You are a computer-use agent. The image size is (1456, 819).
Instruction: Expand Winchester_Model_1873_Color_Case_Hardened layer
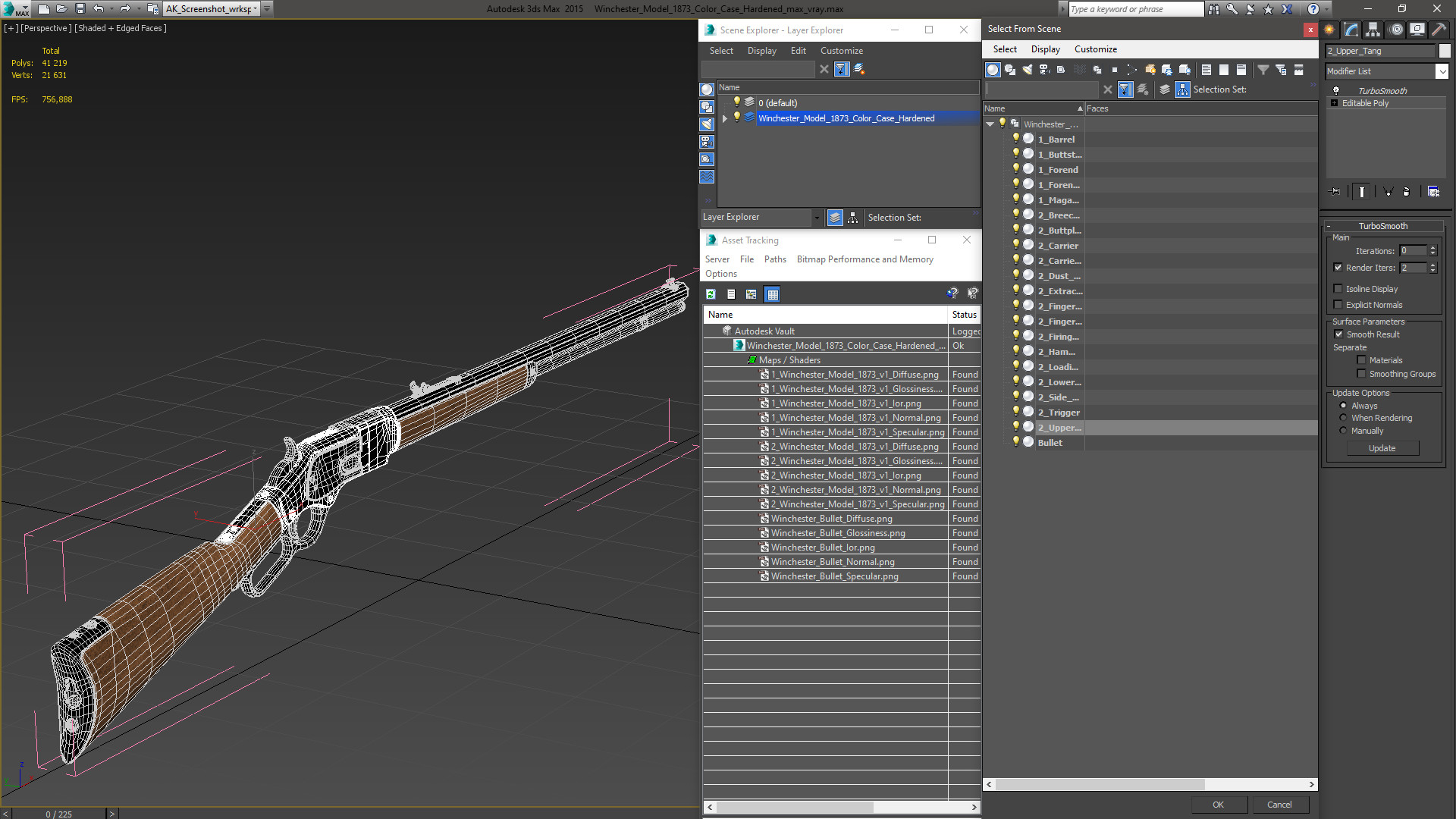(x=725, y=118)
